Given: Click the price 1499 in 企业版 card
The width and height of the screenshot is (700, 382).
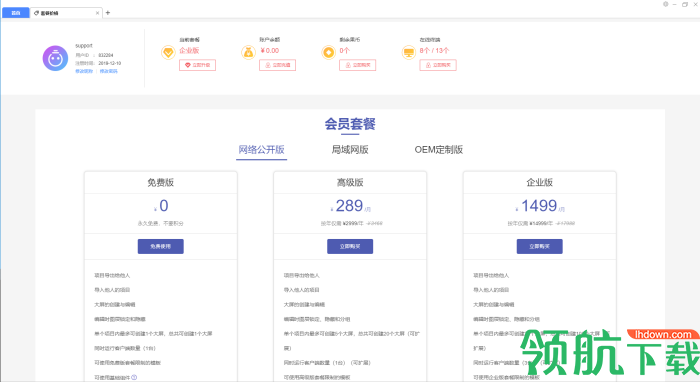Looking at the screenshot, I should 539,206.
